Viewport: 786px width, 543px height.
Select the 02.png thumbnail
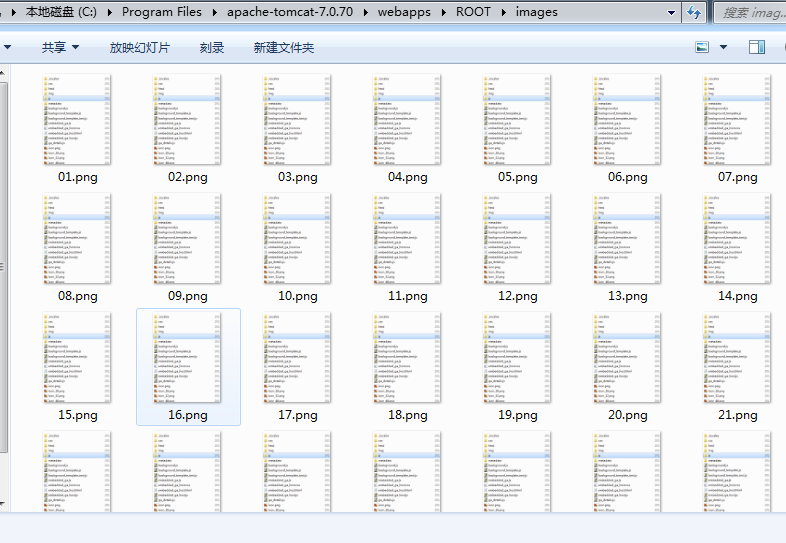pyautogui.click(x=187, y=119)
